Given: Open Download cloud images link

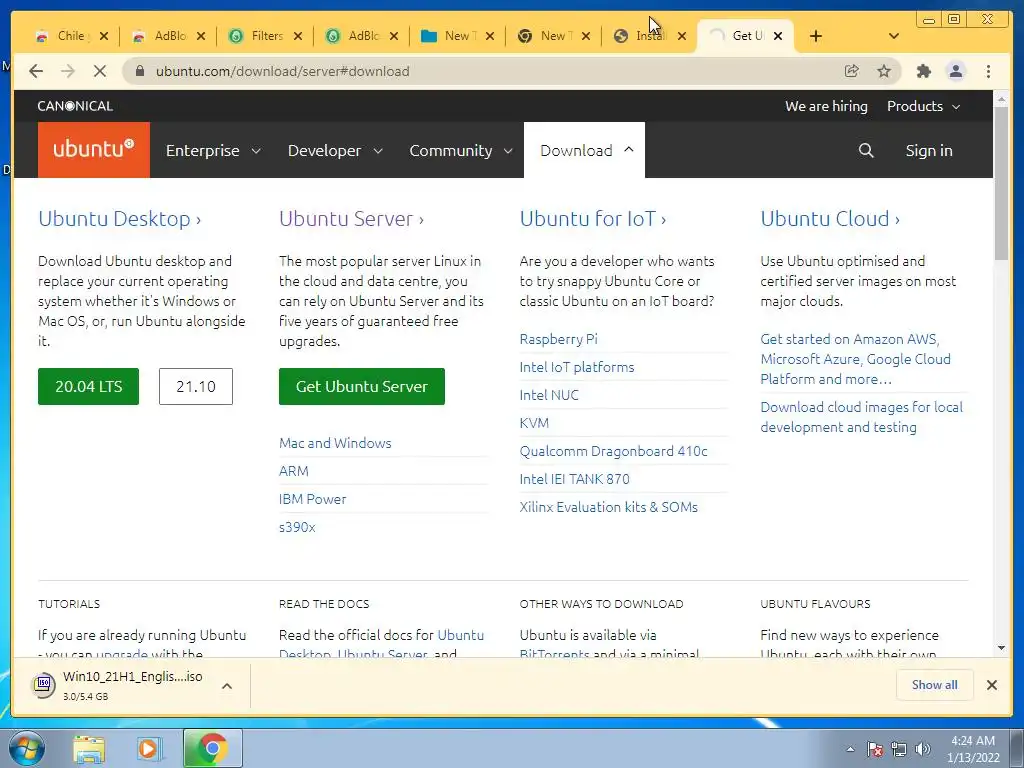Looking at the screenshot, I should (x=861, y=417).
